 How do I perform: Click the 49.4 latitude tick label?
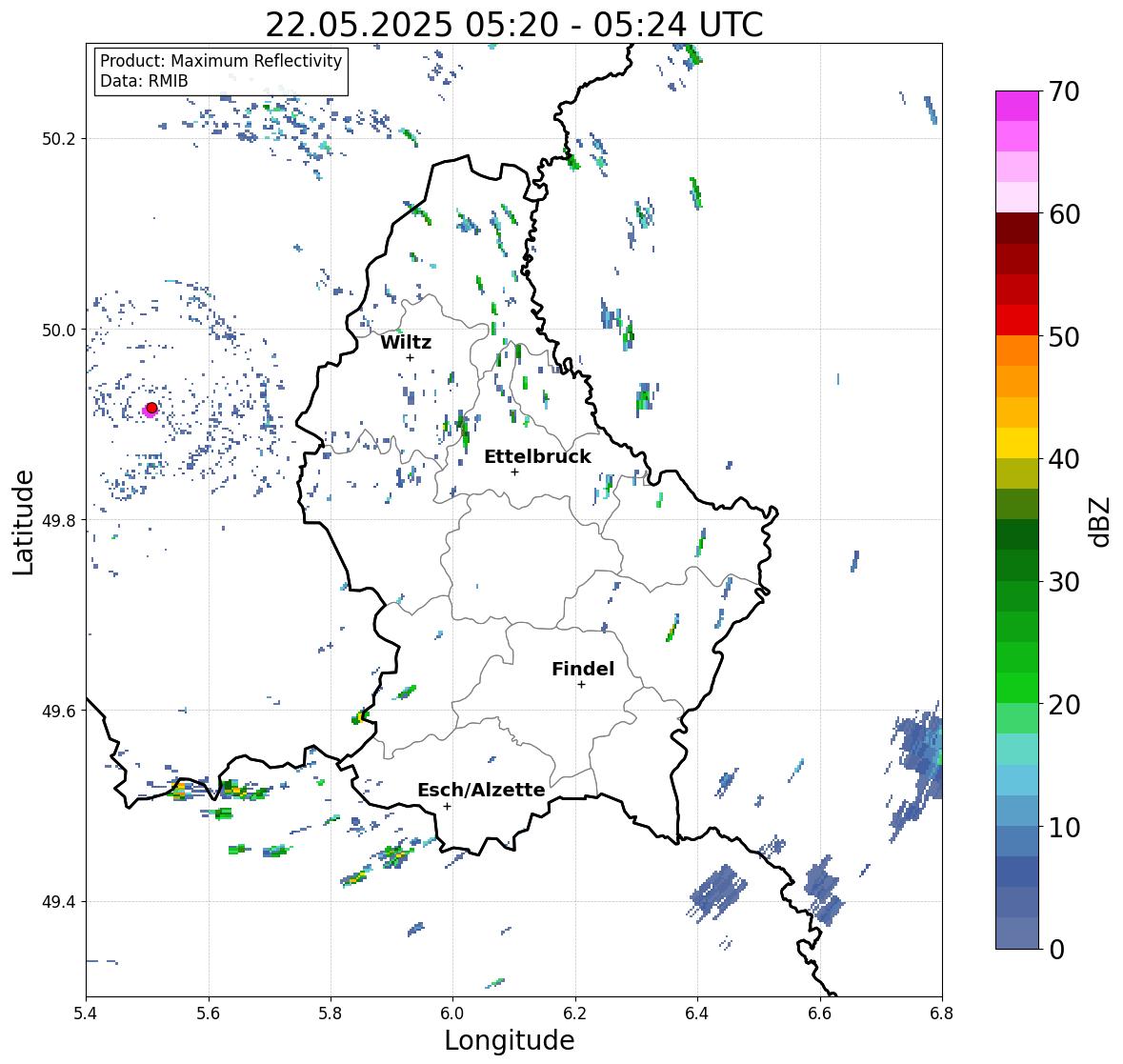[x=59, y=902]
